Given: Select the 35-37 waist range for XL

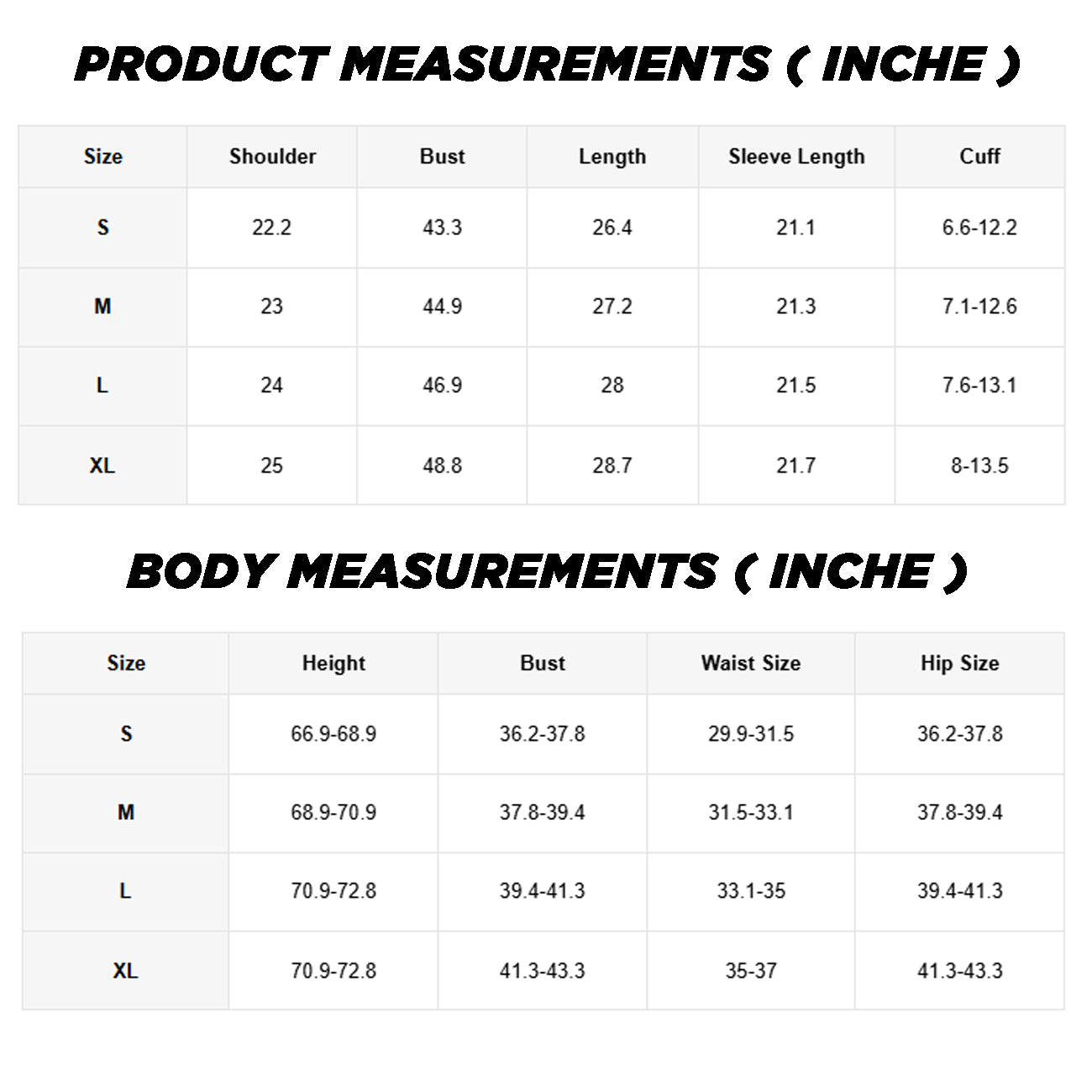Looking at the screenshot, I should [x=751, y=971].
